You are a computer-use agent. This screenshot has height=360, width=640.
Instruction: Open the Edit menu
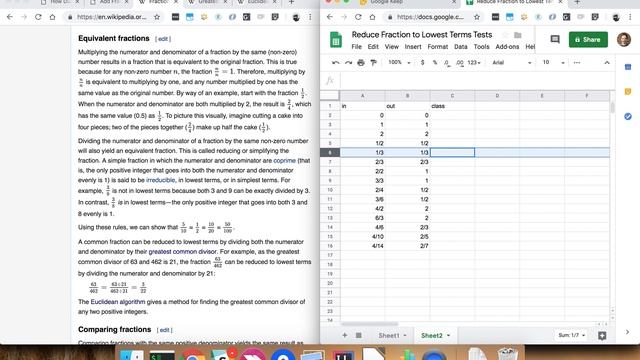pyautogui.click(x=373, y=47)
